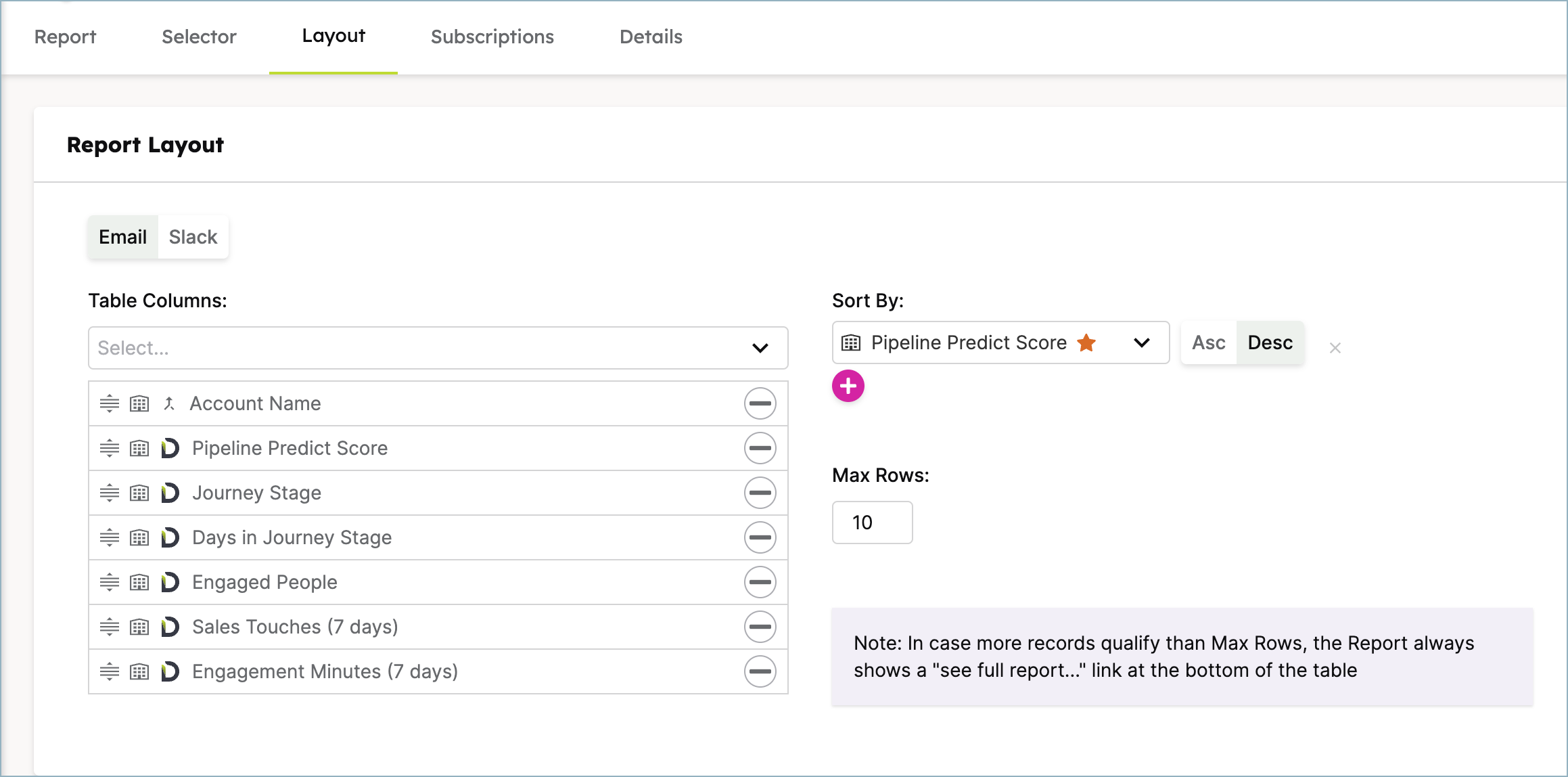The image size is (1568, 777).
Task: Click the building icon in Journey Stage row
Action: click(x=139, y=493)
